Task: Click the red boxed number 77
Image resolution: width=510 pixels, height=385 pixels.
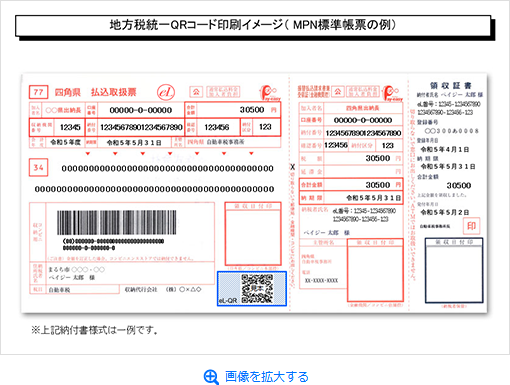Action: point(39,92)
